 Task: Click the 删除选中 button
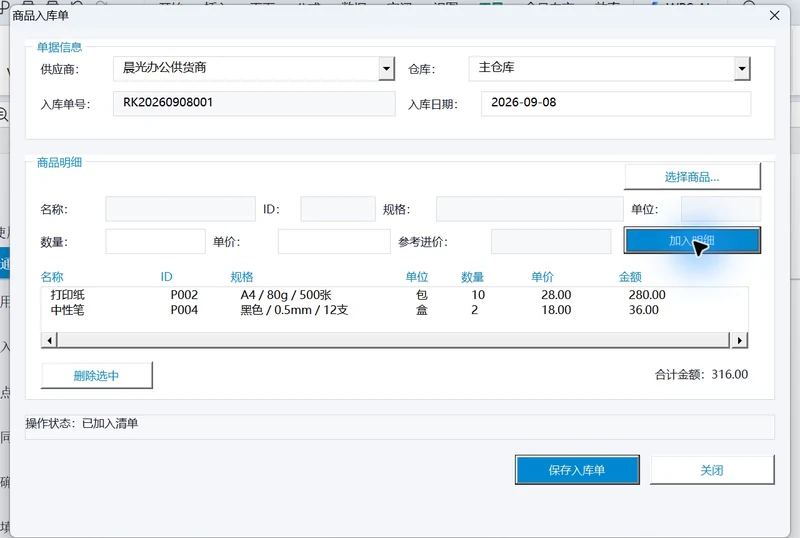tap(96, 376)
